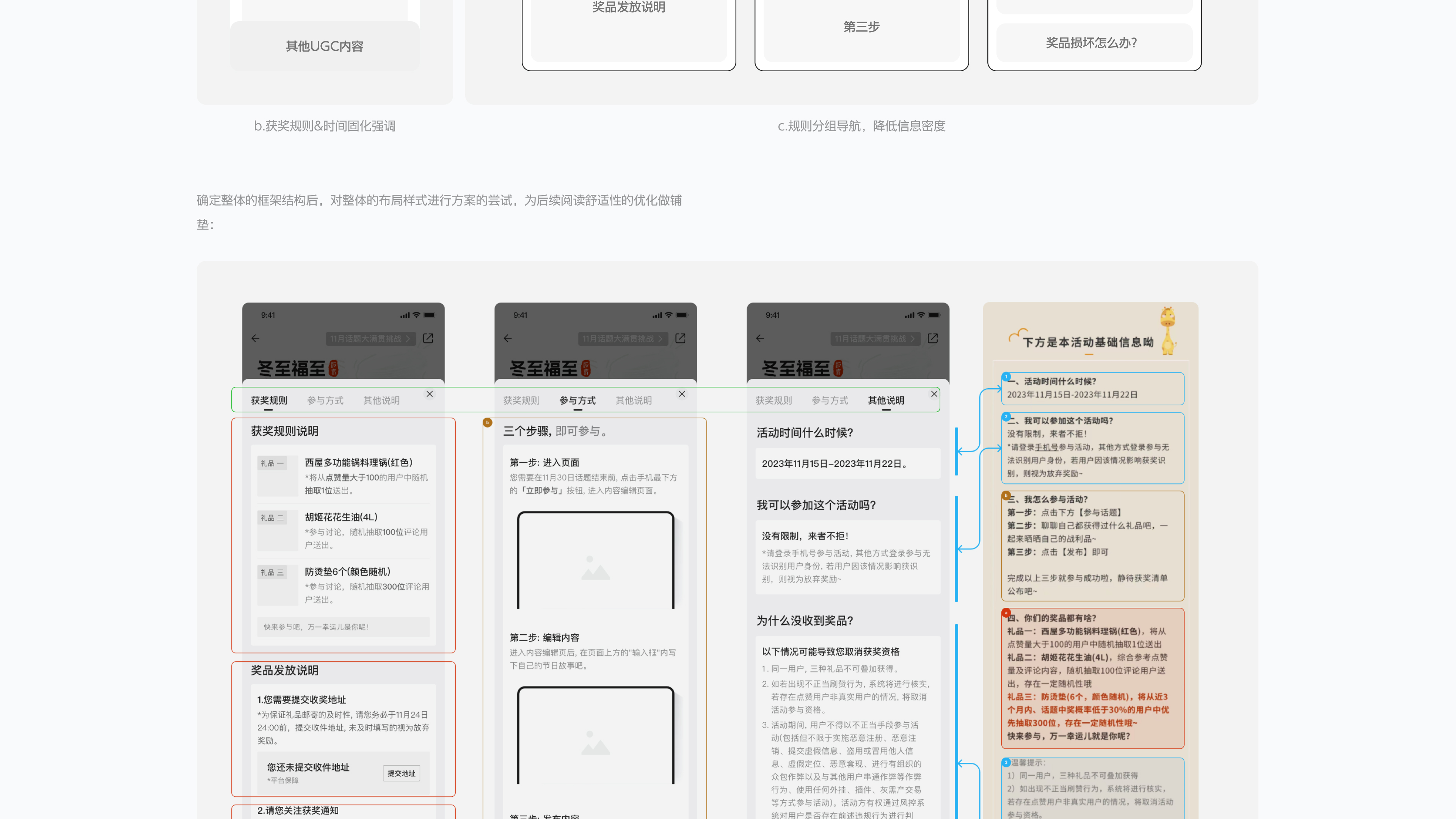Click orange b badge beside 三个步骤 heading
Viewport: 1456px width, 819px height.
(x=487, y=422)
